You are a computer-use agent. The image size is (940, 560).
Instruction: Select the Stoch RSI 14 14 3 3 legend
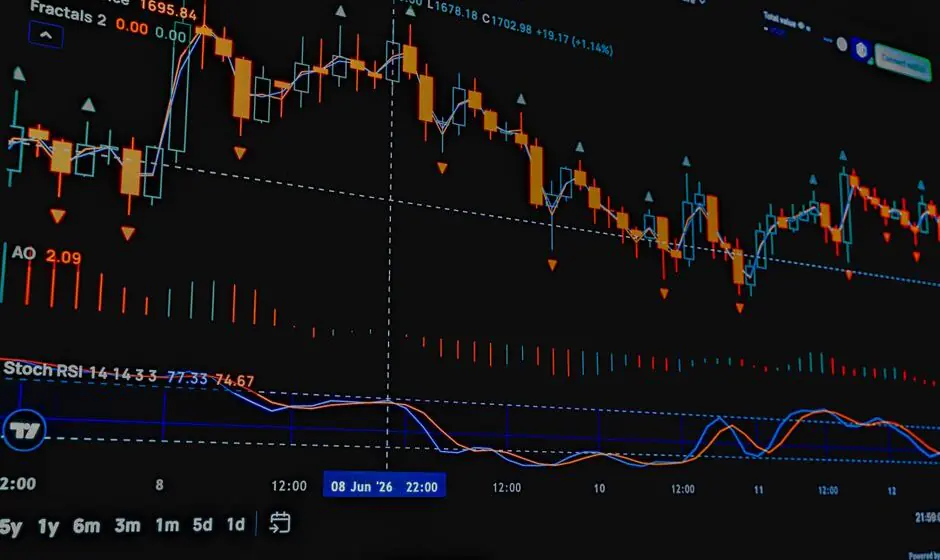[x=80, y=372]
